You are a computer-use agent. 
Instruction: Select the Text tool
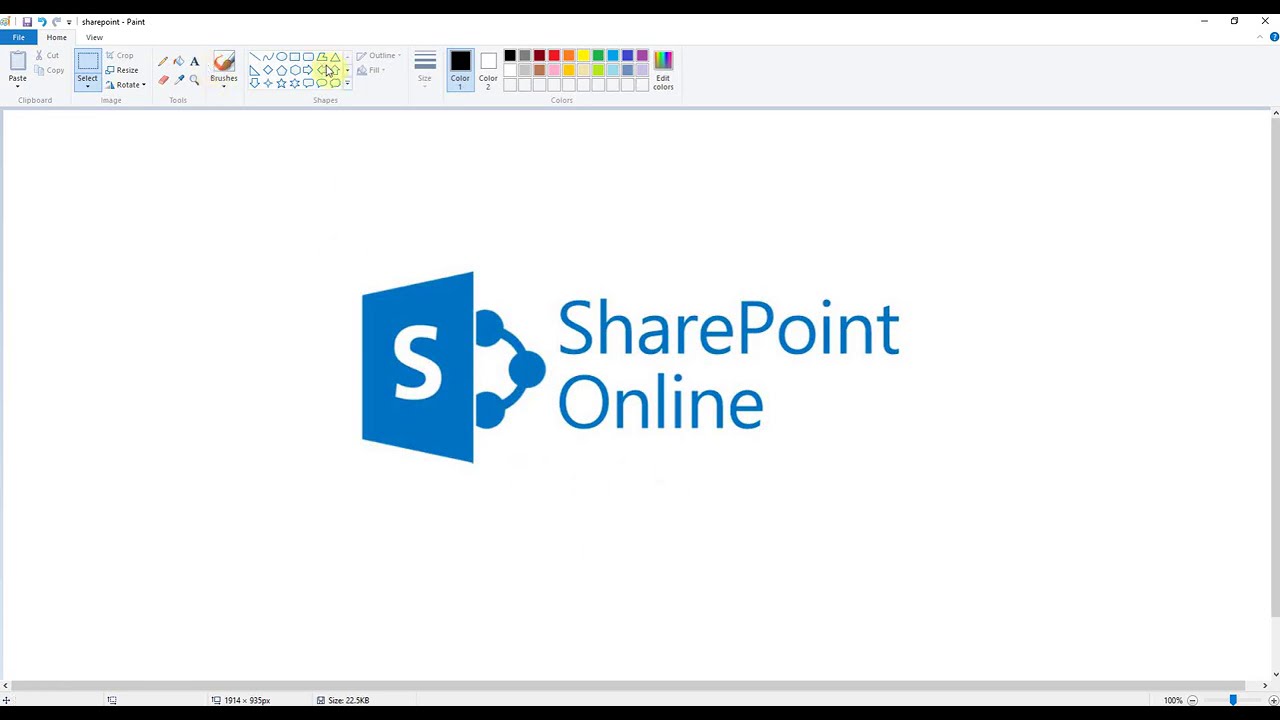coord(194,61)
